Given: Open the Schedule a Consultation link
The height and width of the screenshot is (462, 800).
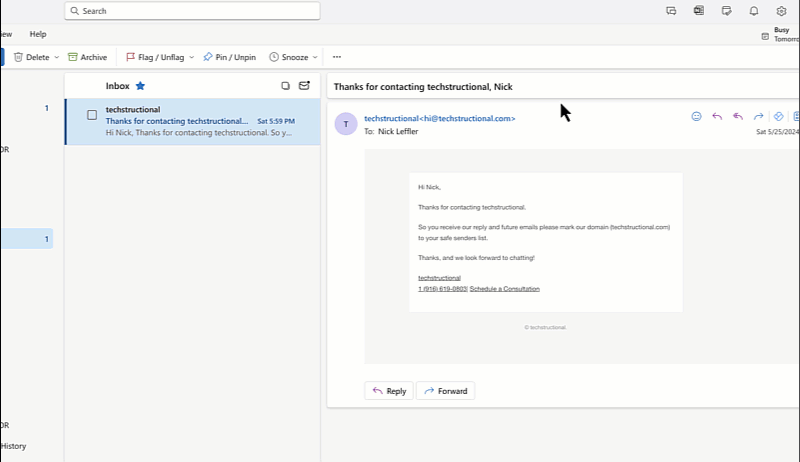Looking at the screenshot, I should (x=505, y=289).
